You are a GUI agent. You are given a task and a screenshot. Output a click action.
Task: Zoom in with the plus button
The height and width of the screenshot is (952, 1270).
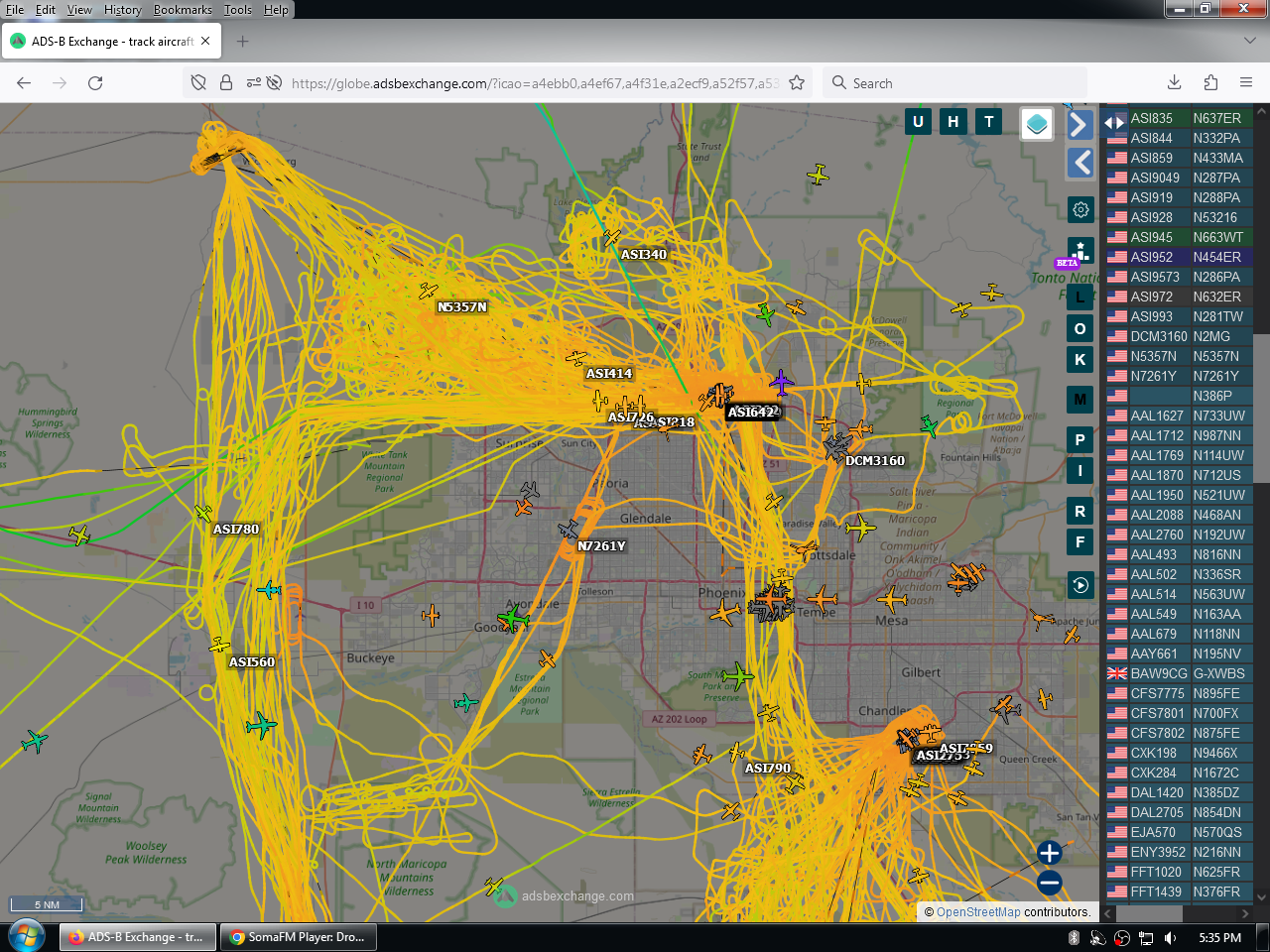click(x=1050, y=853)
